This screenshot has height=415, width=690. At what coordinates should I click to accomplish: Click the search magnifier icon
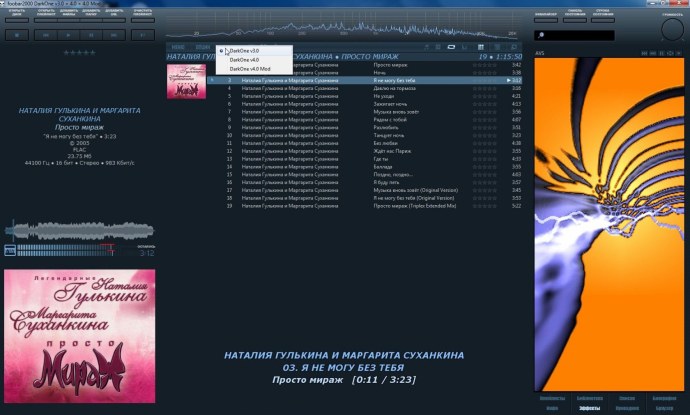click(541, 35)
